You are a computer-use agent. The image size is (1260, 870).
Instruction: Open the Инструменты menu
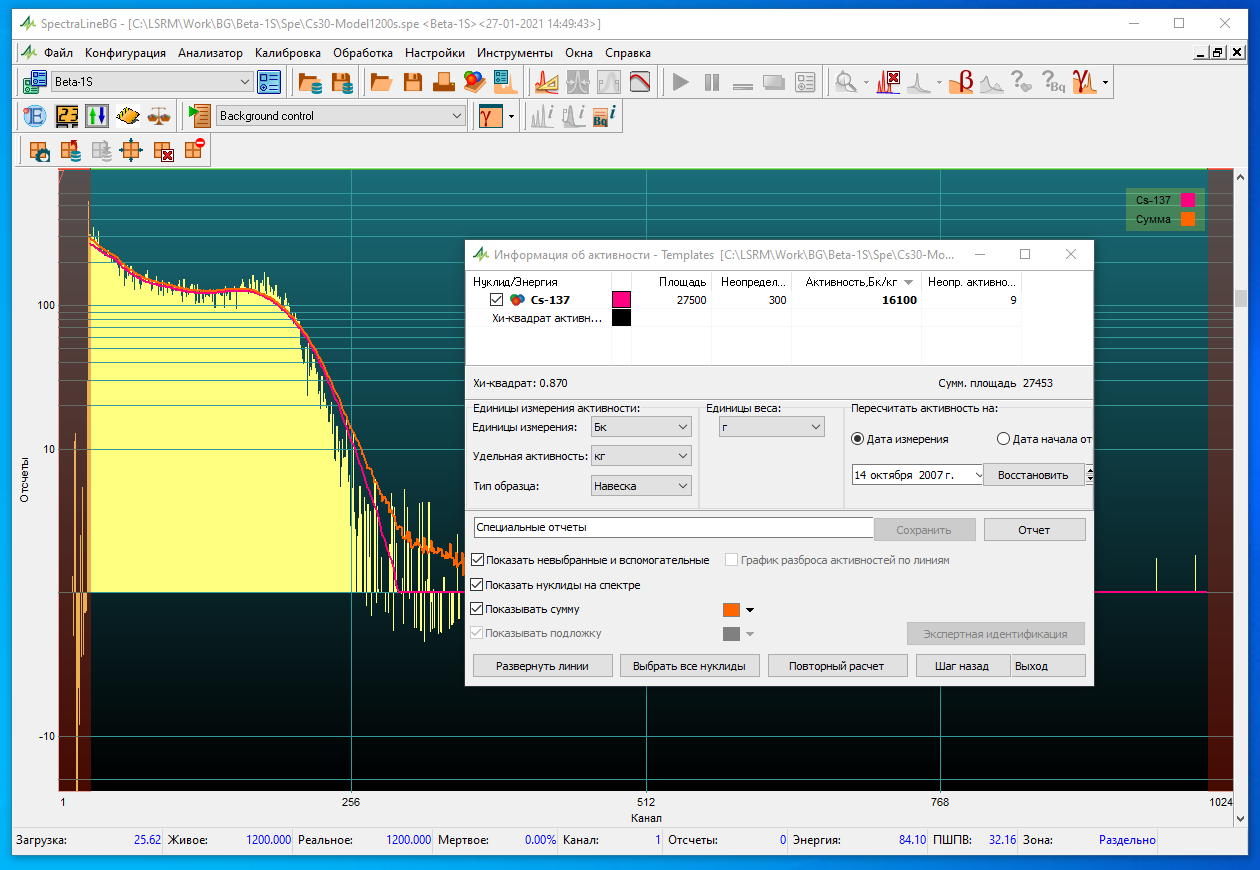click(514, 53)
